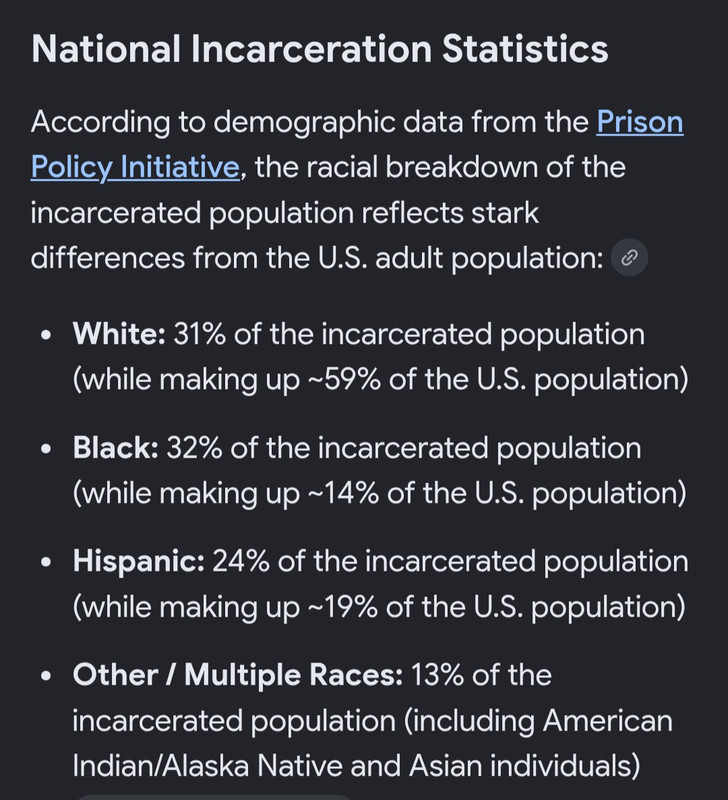The height and width of the screenshot is (800, 728).
Task: Click '31% of the incarcerated population' text
Action: click(409, 335)
